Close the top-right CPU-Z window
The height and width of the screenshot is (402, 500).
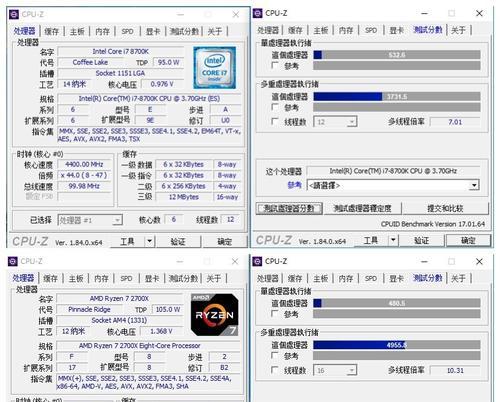click(479, 13)
